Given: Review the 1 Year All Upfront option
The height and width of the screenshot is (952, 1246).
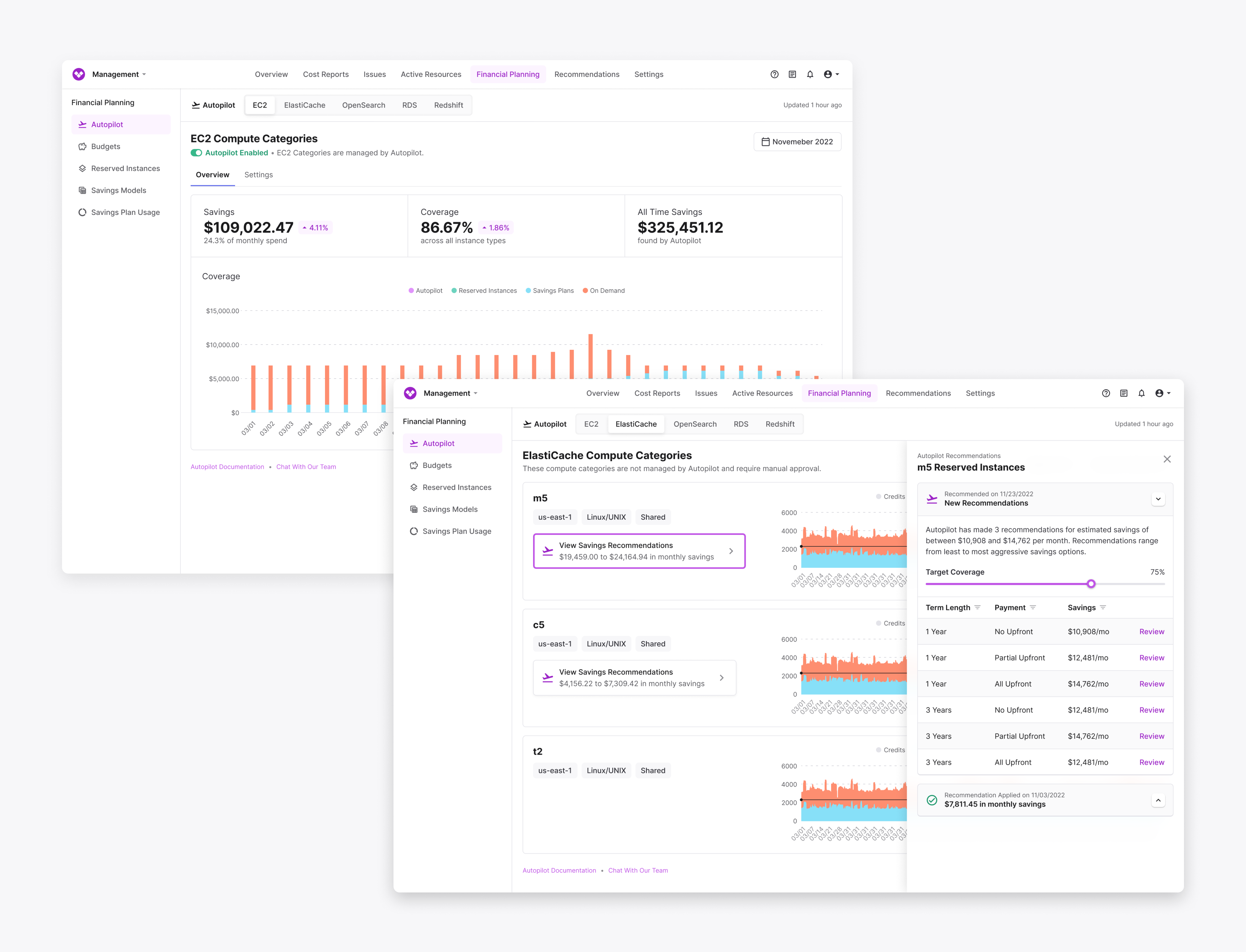Looking at the screenshot, I should point(1151,684).
